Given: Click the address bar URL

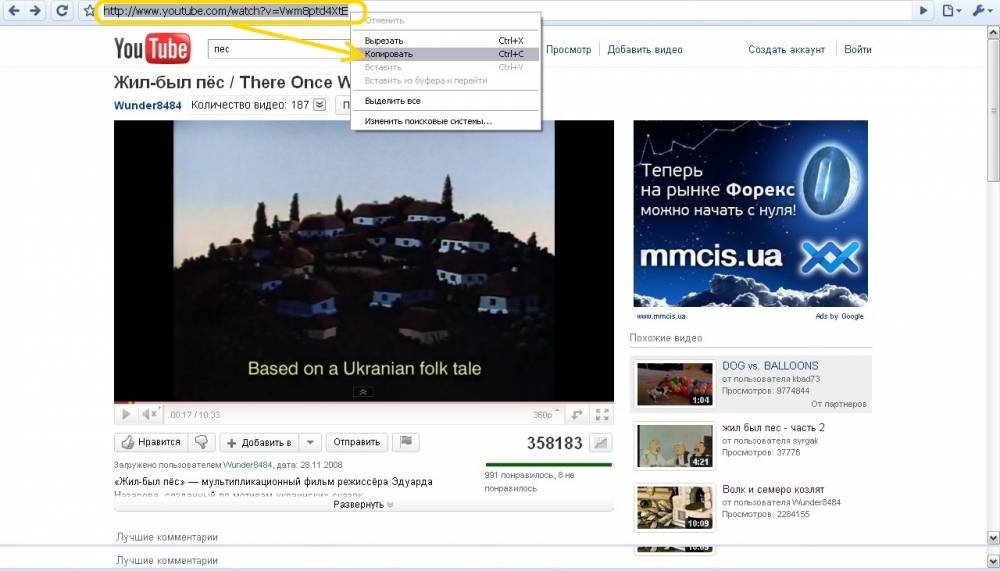Looking at the screenshot, I should click(226, 11).
